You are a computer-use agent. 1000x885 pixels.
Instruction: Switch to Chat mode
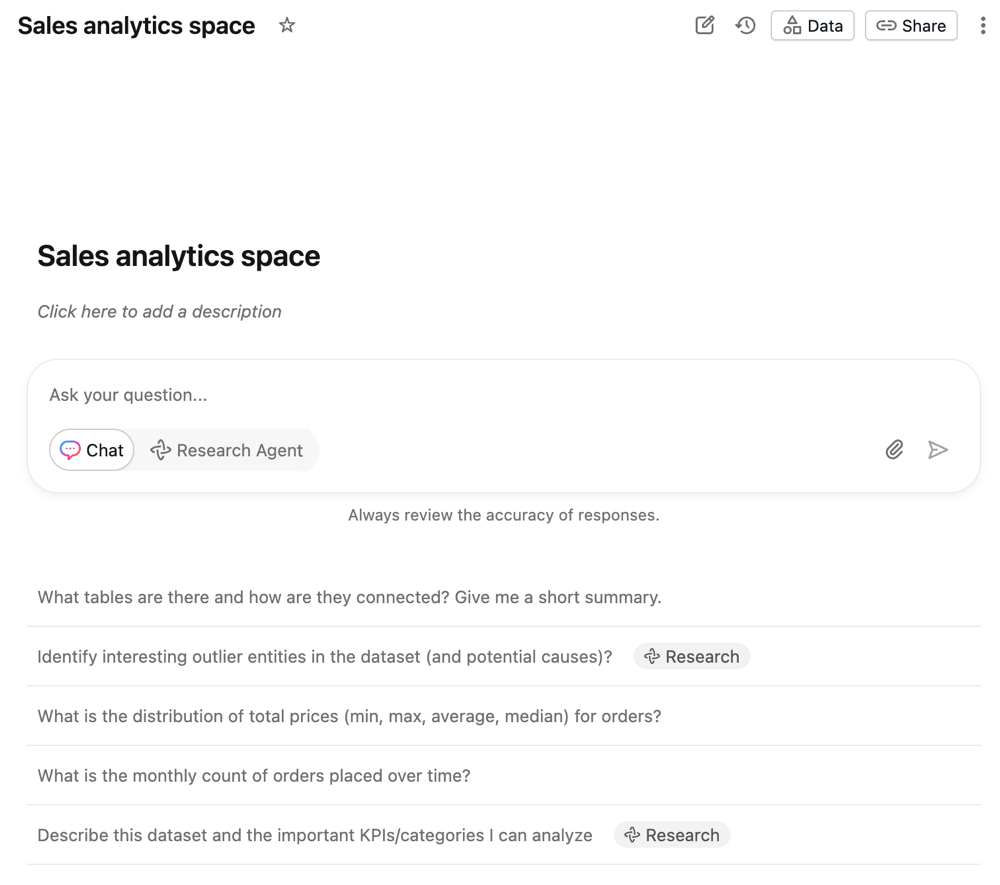[x=92, y=450]
